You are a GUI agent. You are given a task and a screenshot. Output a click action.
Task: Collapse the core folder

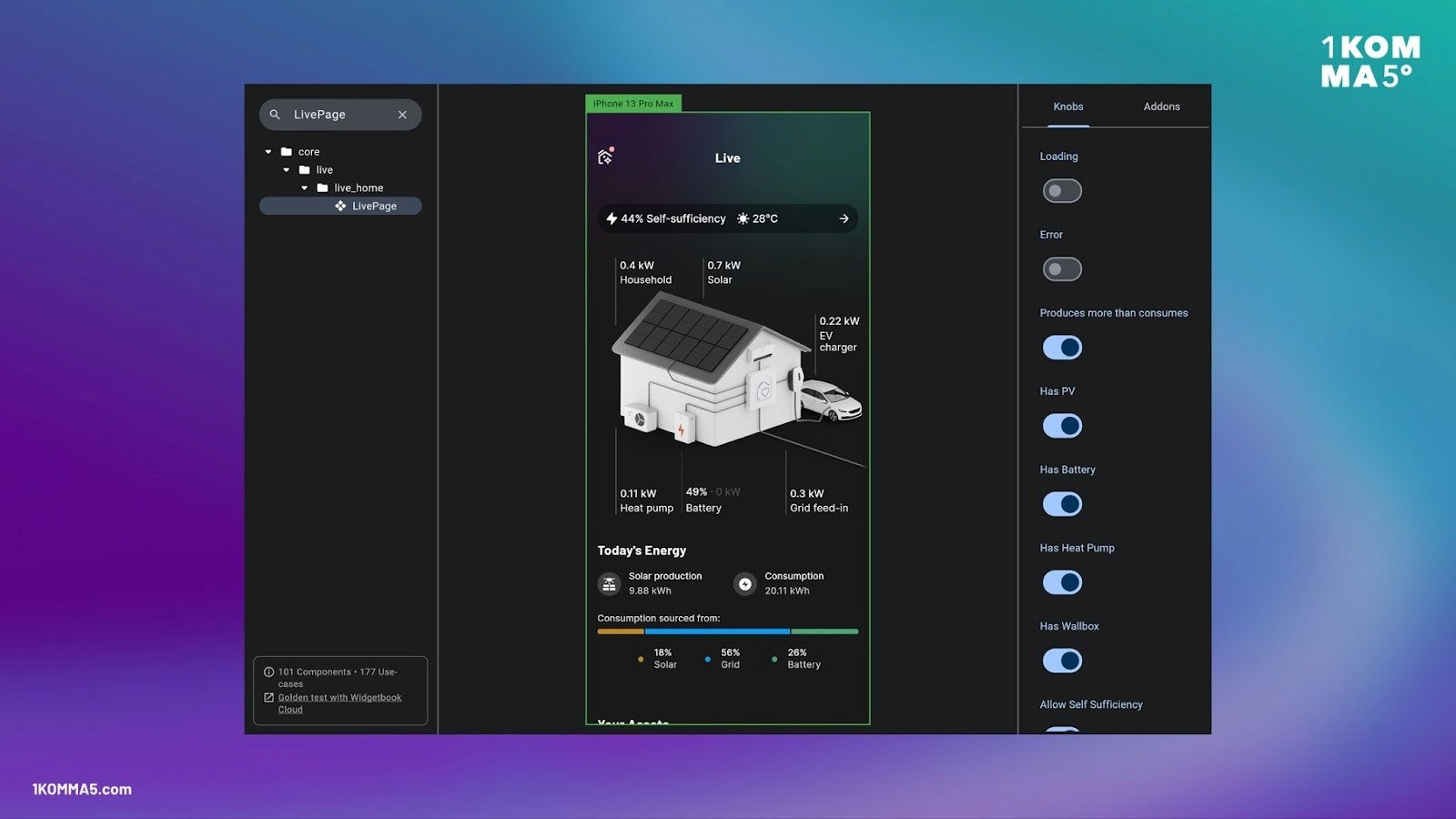(268, 151)
